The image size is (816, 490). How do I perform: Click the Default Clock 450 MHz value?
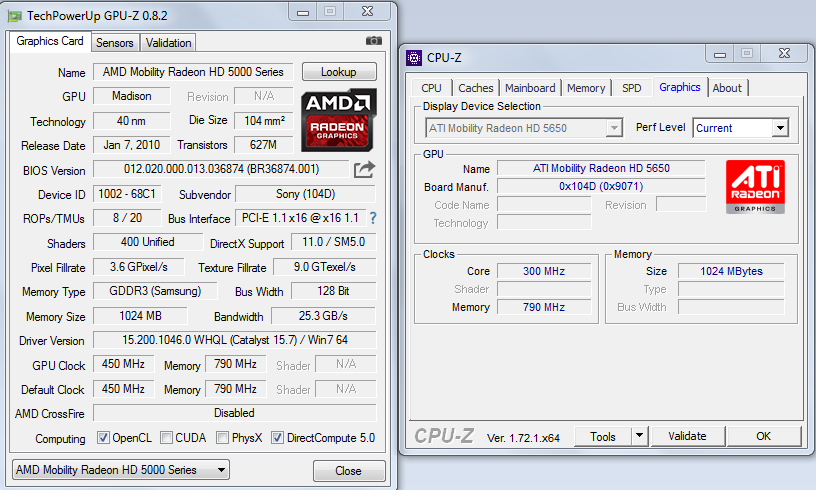pos(123,389)
